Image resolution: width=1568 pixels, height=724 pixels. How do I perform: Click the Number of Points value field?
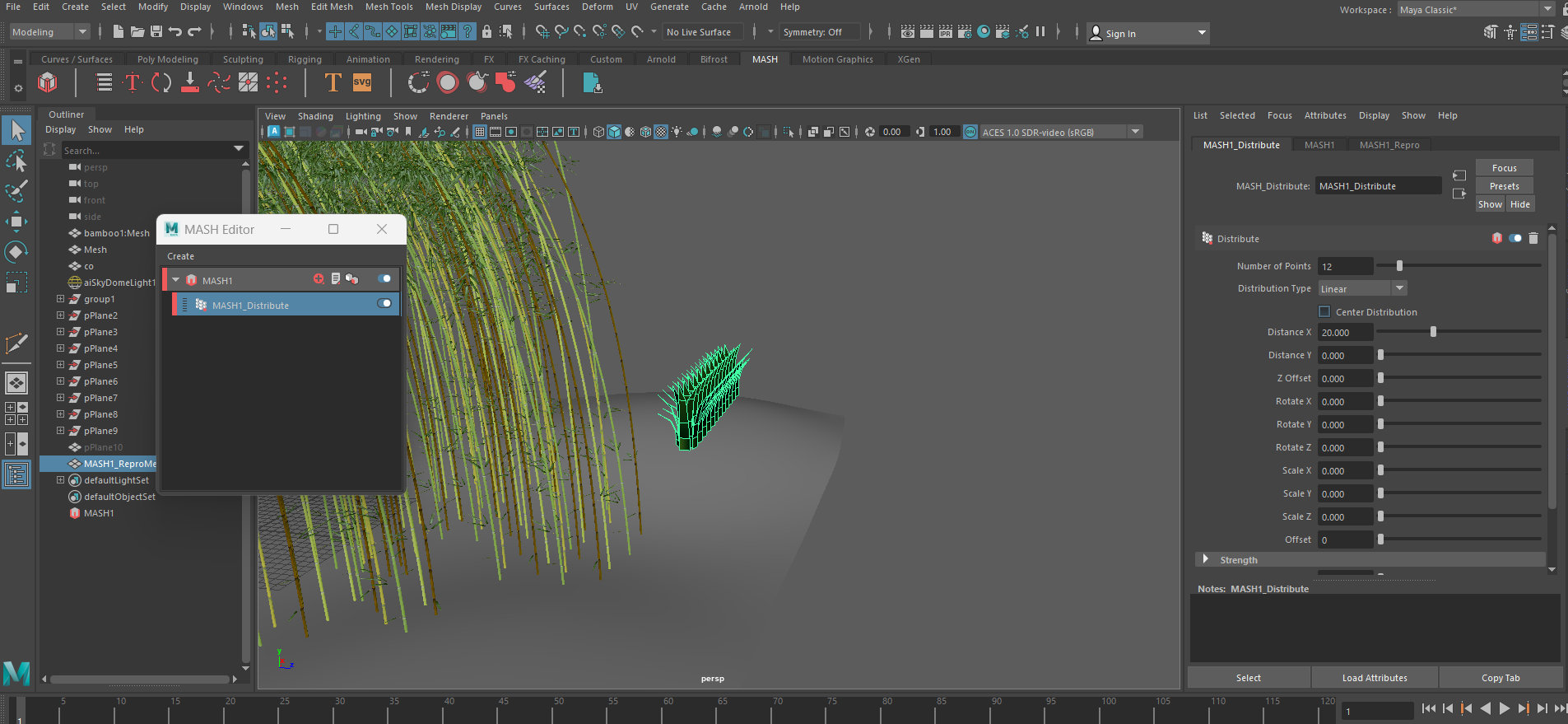click(x=1345, y=266)
